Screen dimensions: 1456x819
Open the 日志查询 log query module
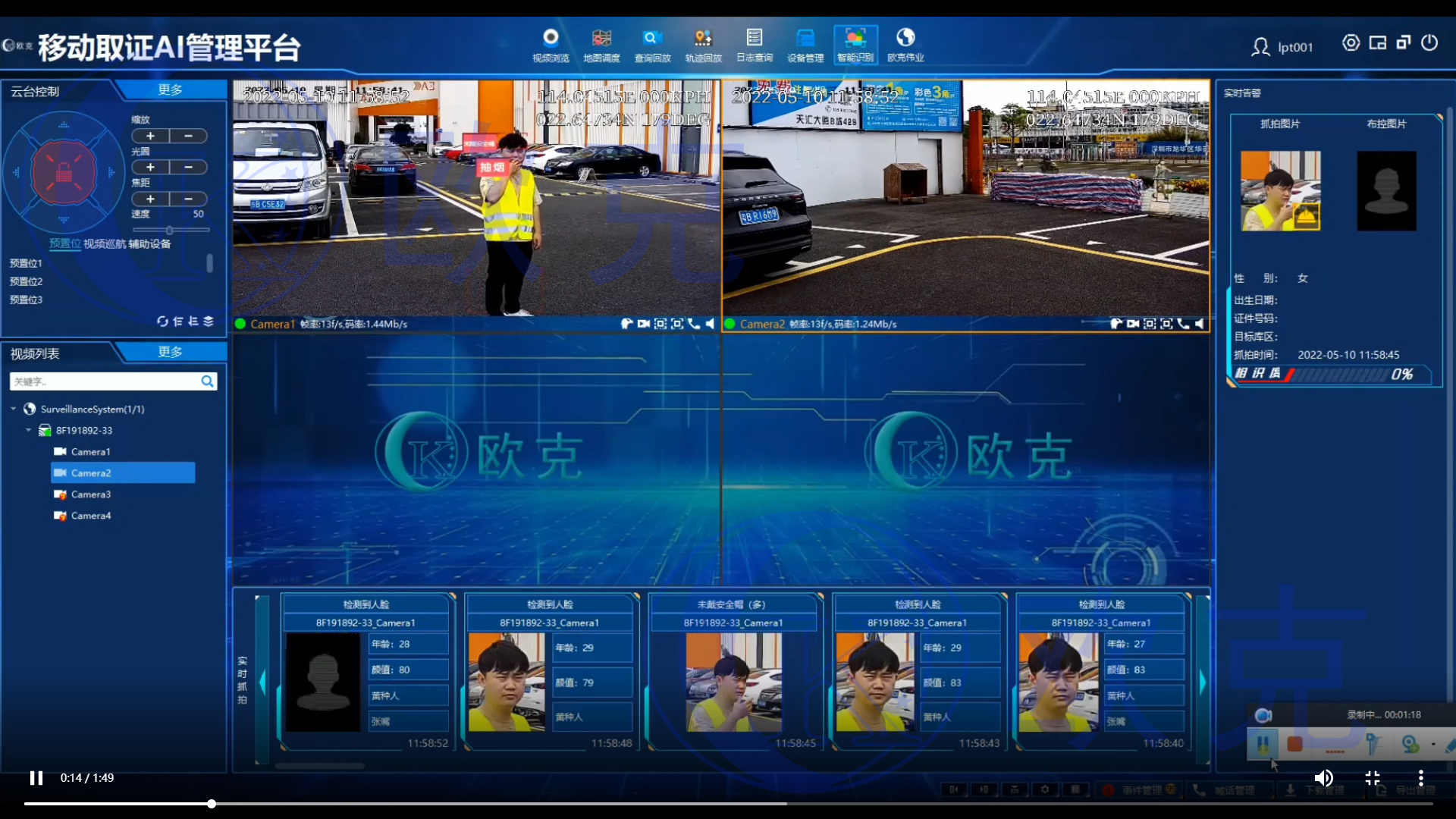[x=754, y=45]
